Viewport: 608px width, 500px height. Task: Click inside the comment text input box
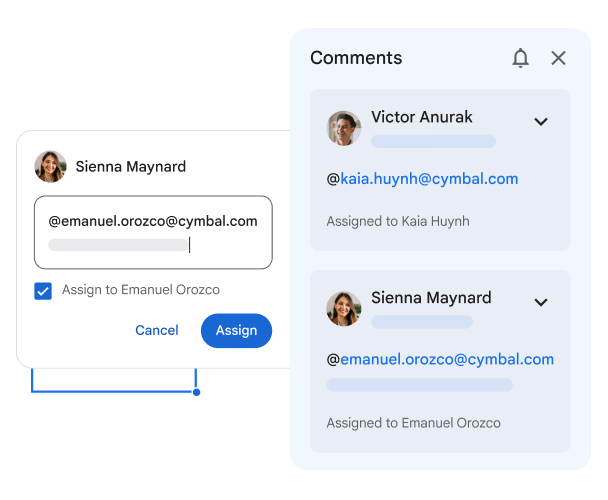(x=152, y=233)
